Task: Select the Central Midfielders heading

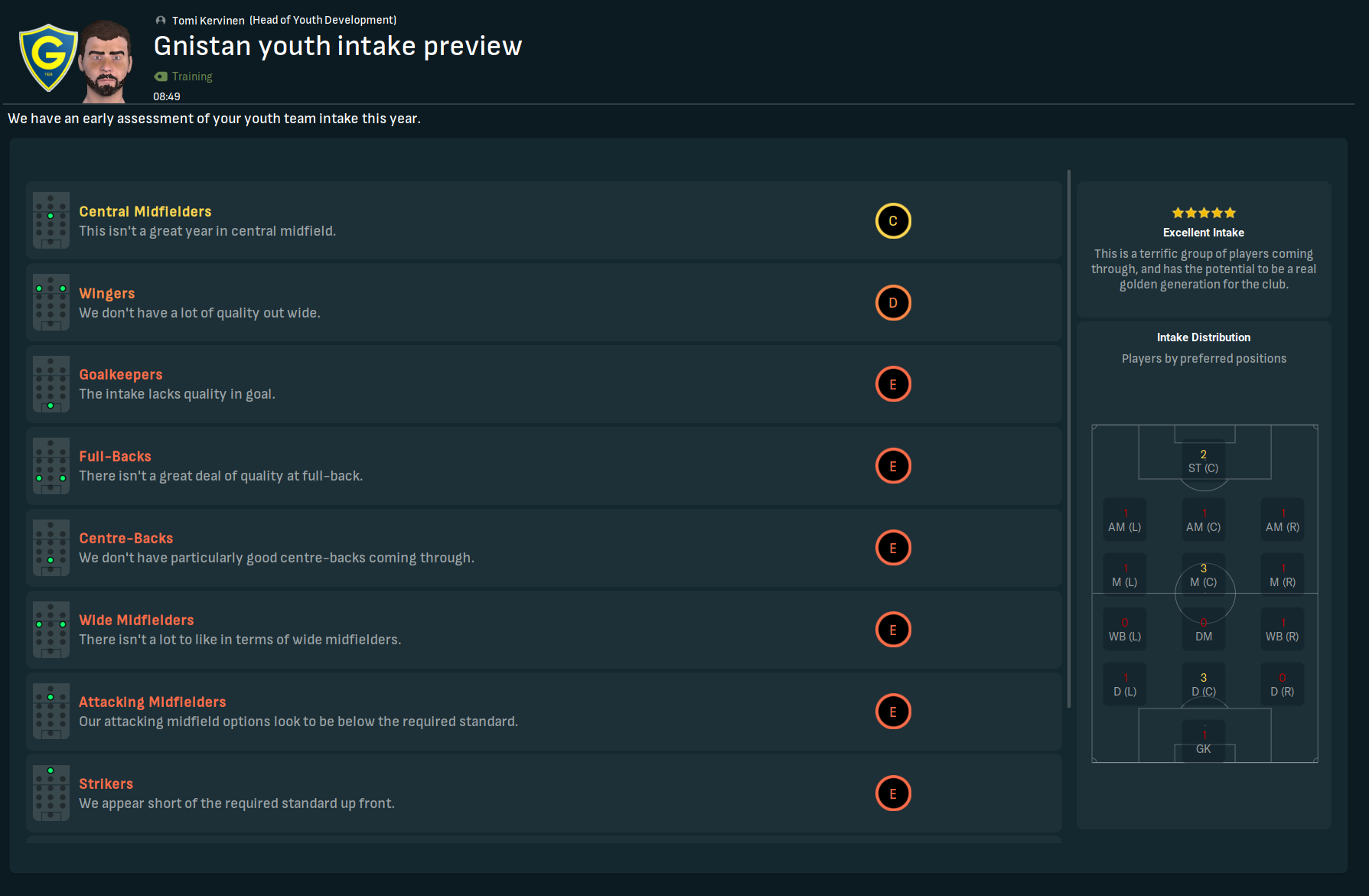Action: [x=145, y=211]
